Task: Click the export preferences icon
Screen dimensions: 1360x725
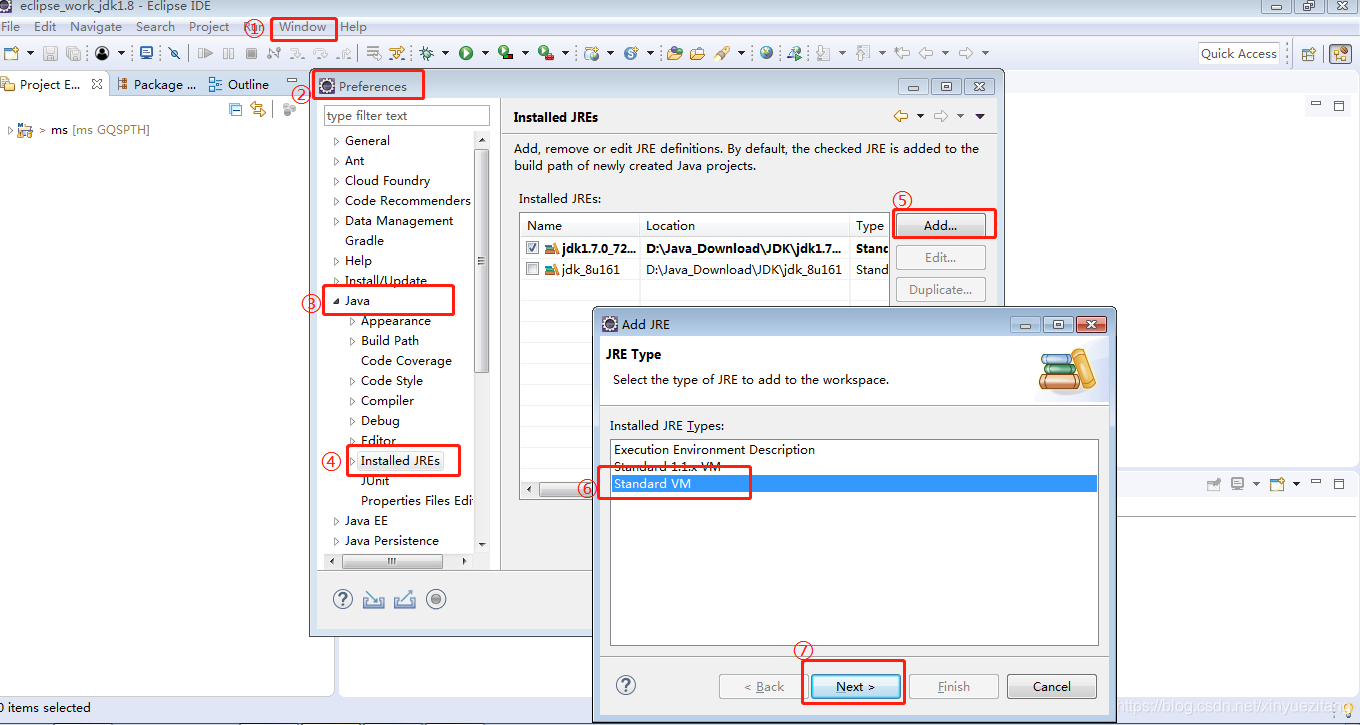Action: coord(405,599)
